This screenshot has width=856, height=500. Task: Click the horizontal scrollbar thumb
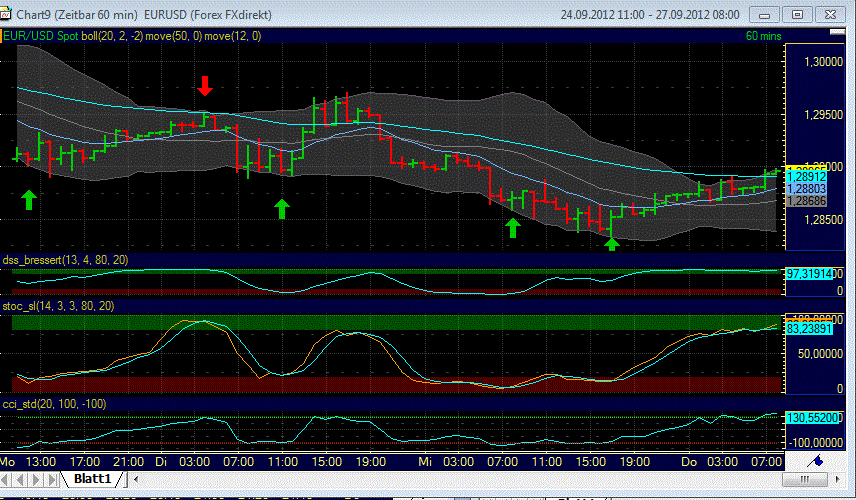(x=804, y=480)
